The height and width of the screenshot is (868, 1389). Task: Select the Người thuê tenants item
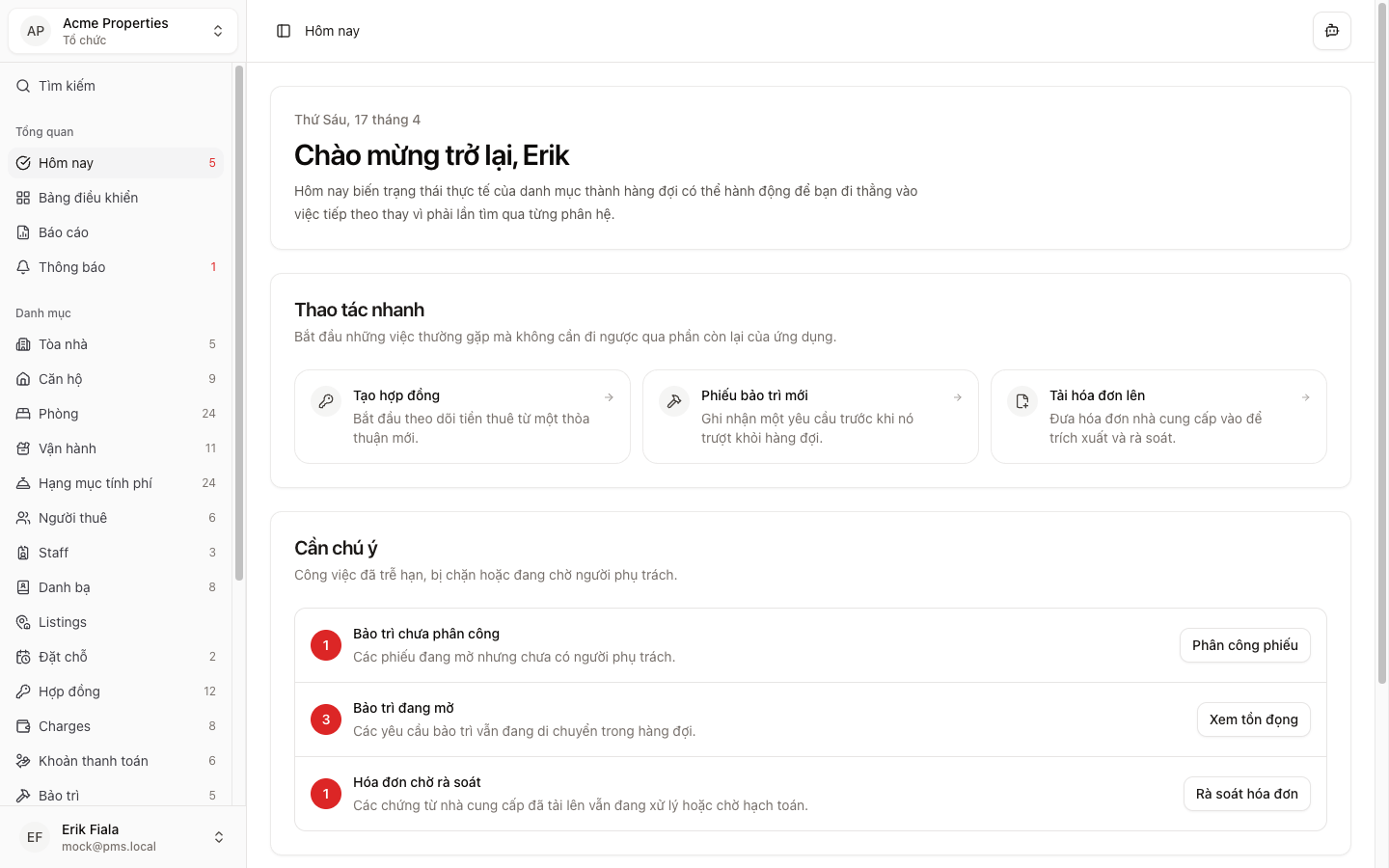pos(72,518)
